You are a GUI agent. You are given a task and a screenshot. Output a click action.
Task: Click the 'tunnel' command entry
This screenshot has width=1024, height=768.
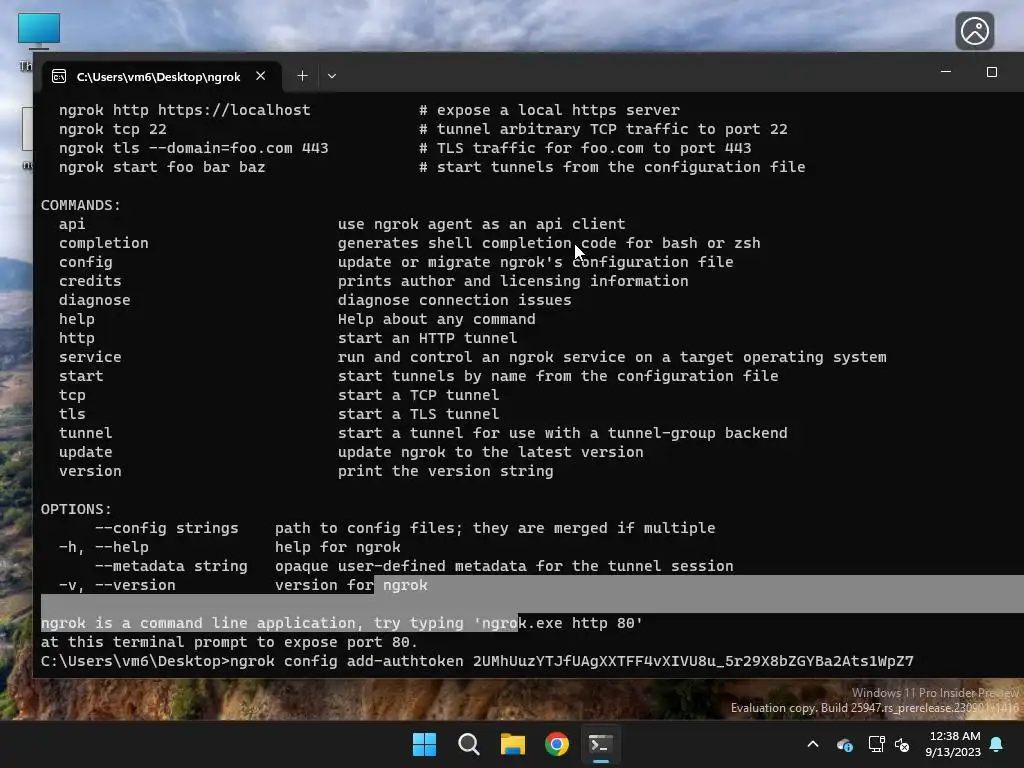coord(86,432)
